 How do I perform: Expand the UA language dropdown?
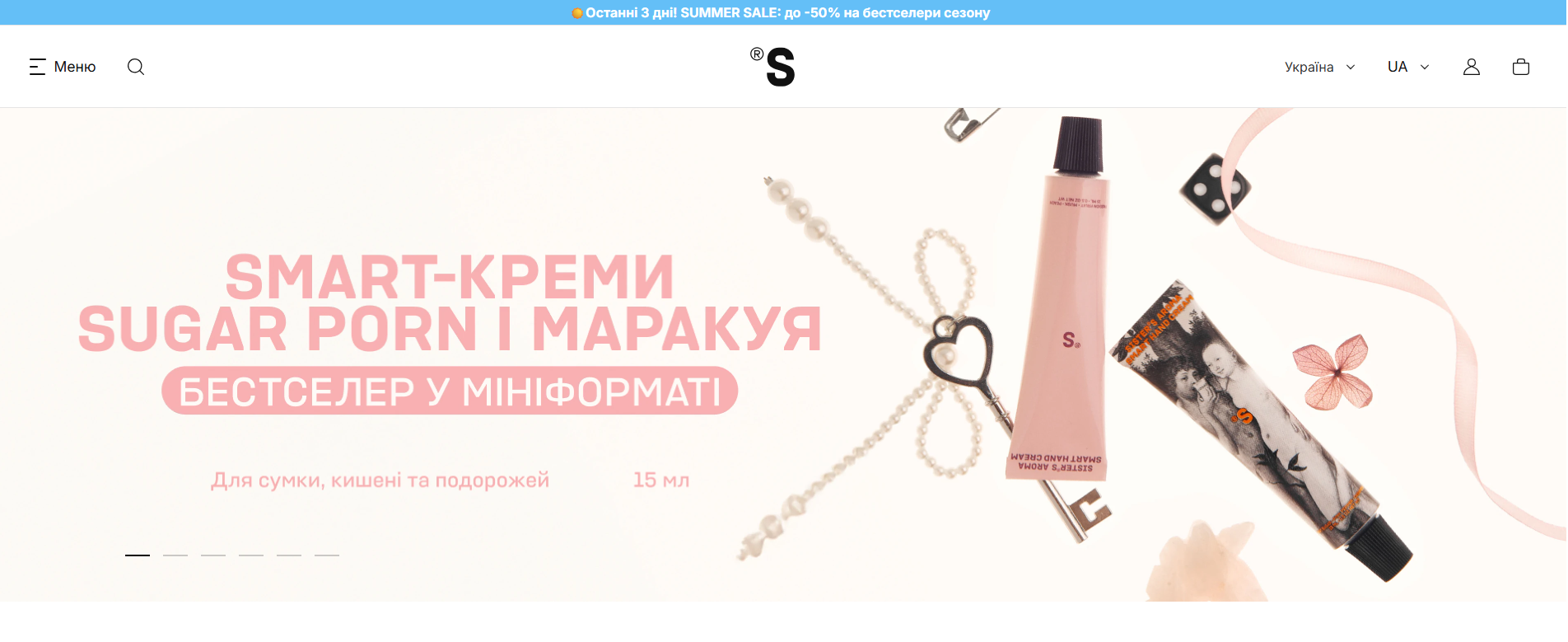pos(1408,67)
